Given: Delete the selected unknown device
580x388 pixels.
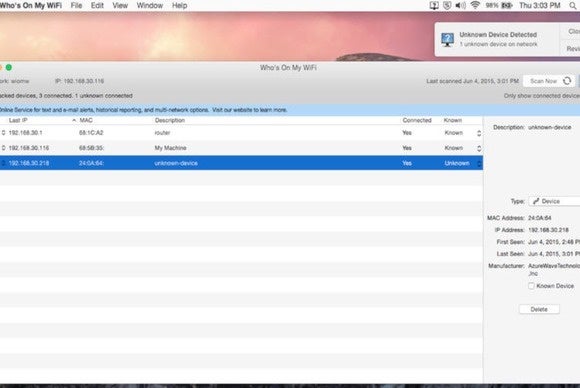Looking at the screenshot, I should tap(539, 309).
